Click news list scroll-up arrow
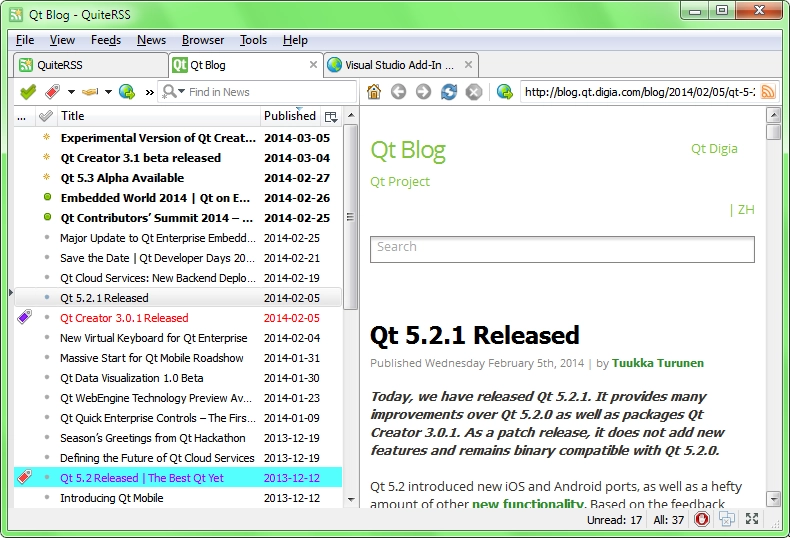Screen dimensions: 790x538 pos(351,115)
